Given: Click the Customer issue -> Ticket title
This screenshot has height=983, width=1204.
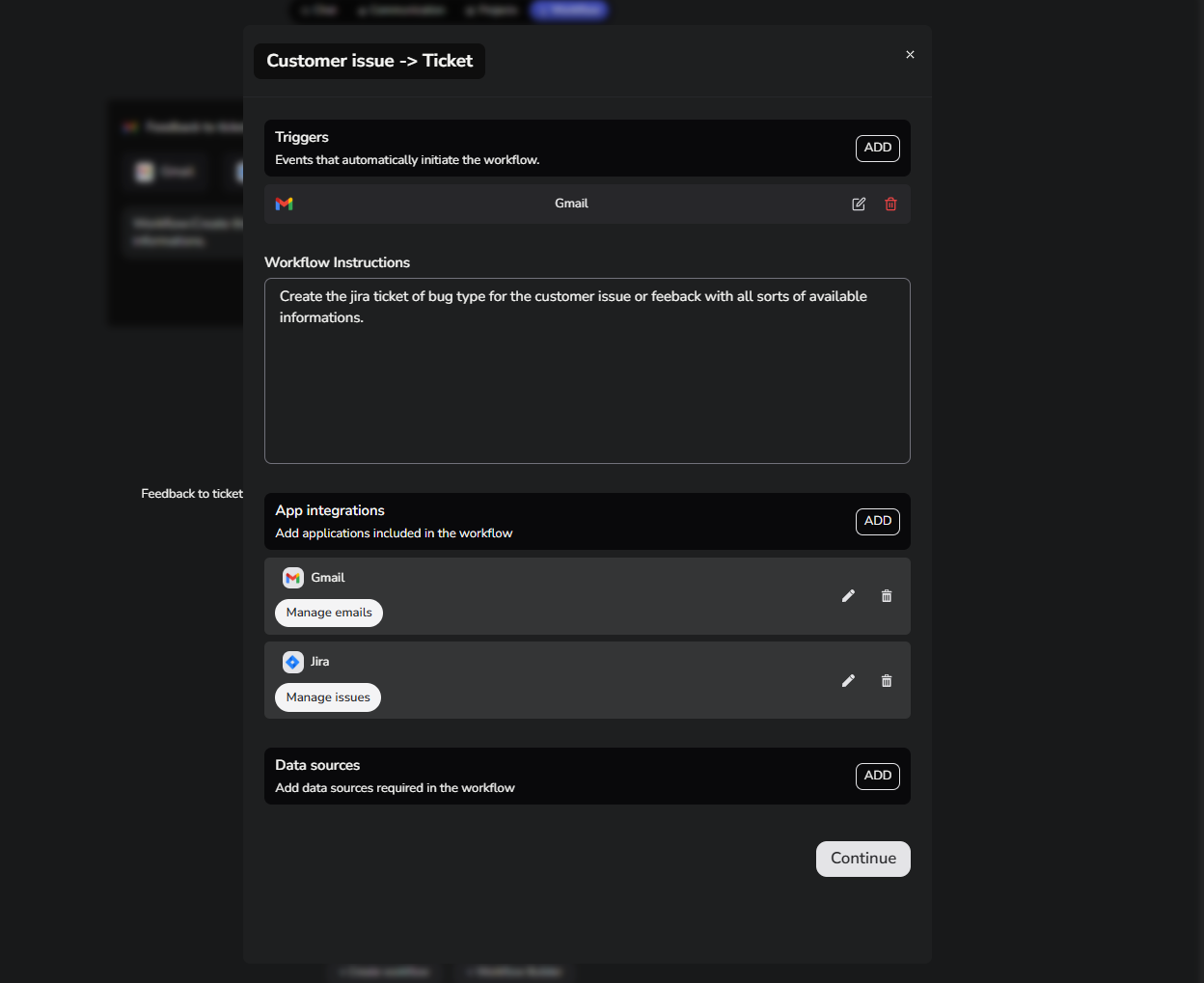Looking at the screenshot, I should click(369, 61).
